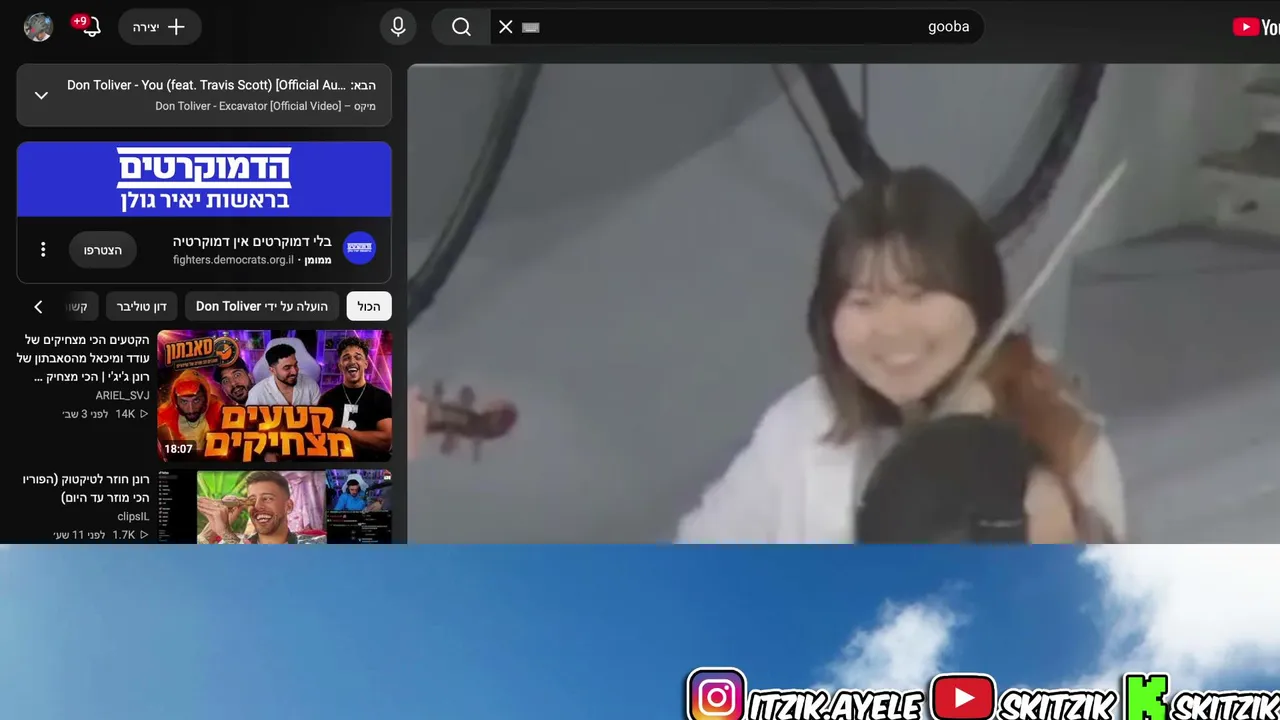Open the account avatar menu
Screen dimensions: 1280x720
(38, 27)
